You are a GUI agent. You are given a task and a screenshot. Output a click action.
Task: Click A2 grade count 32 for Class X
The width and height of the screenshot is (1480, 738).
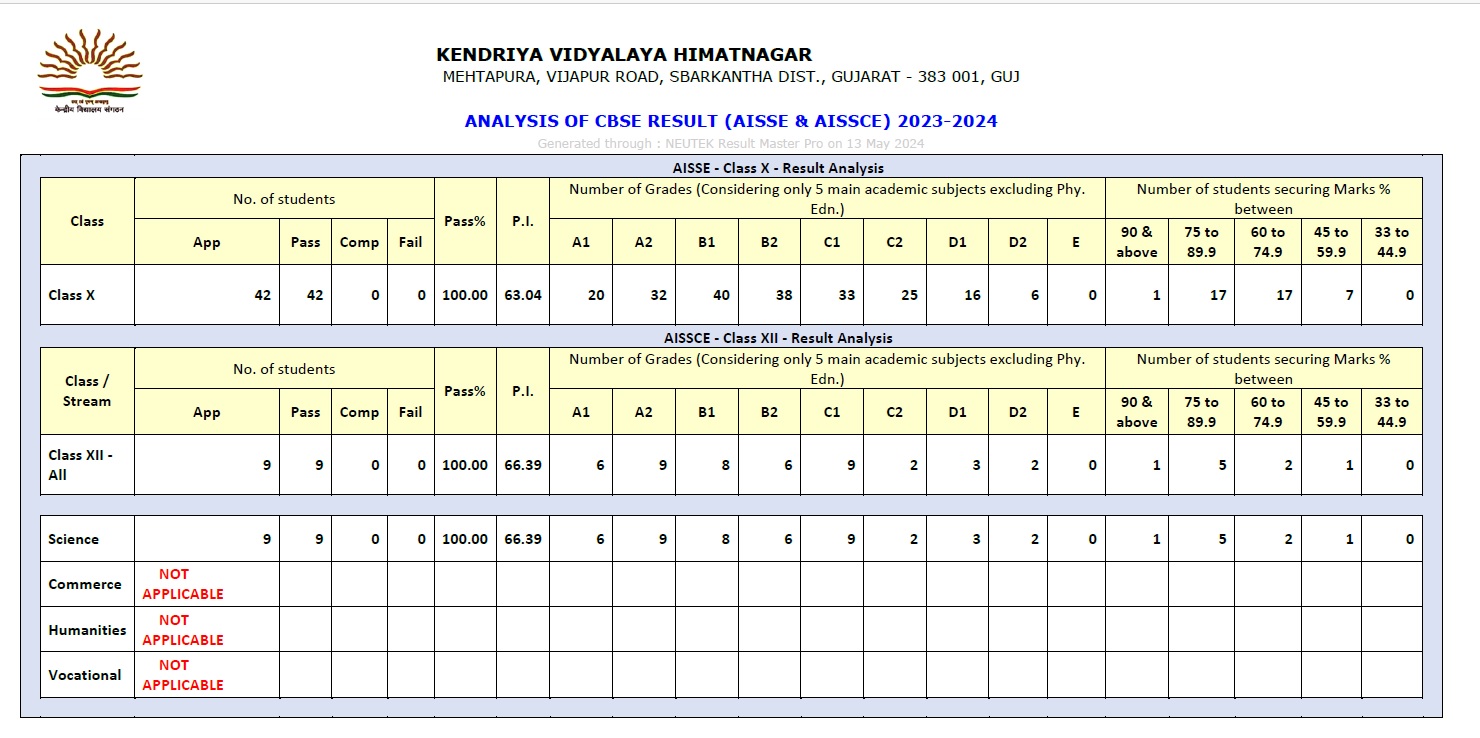659,295
